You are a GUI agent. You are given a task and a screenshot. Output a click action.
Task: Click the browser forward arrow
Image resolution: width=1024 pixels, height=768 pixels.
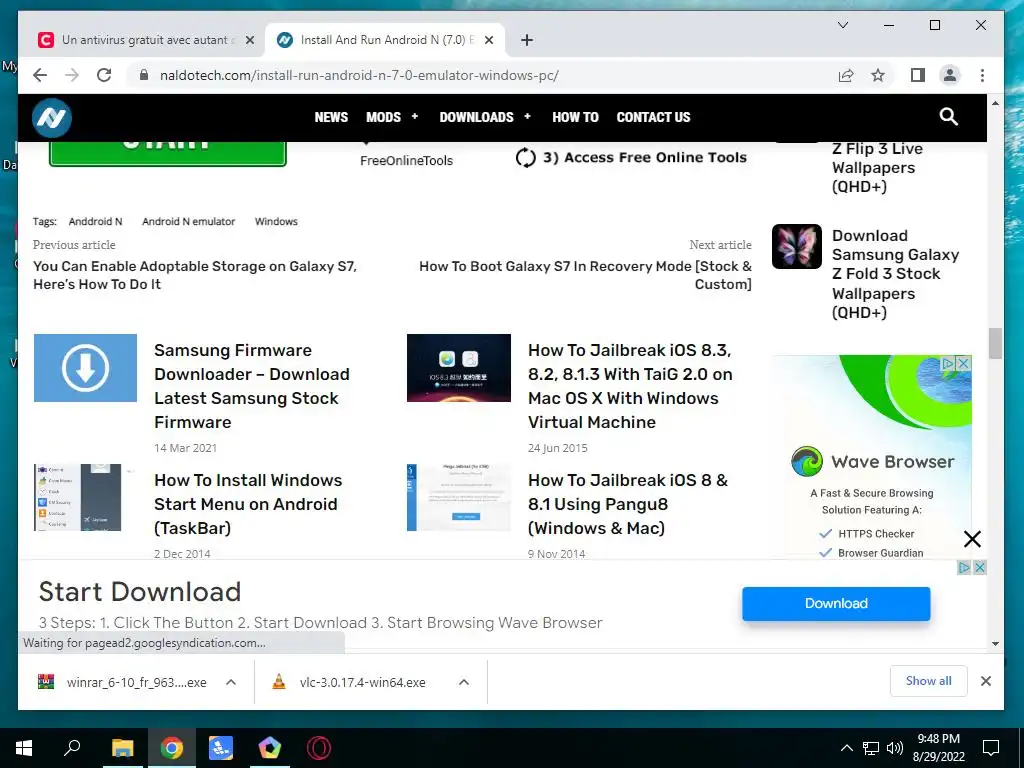pyautogui.click(x=72, y=75)
